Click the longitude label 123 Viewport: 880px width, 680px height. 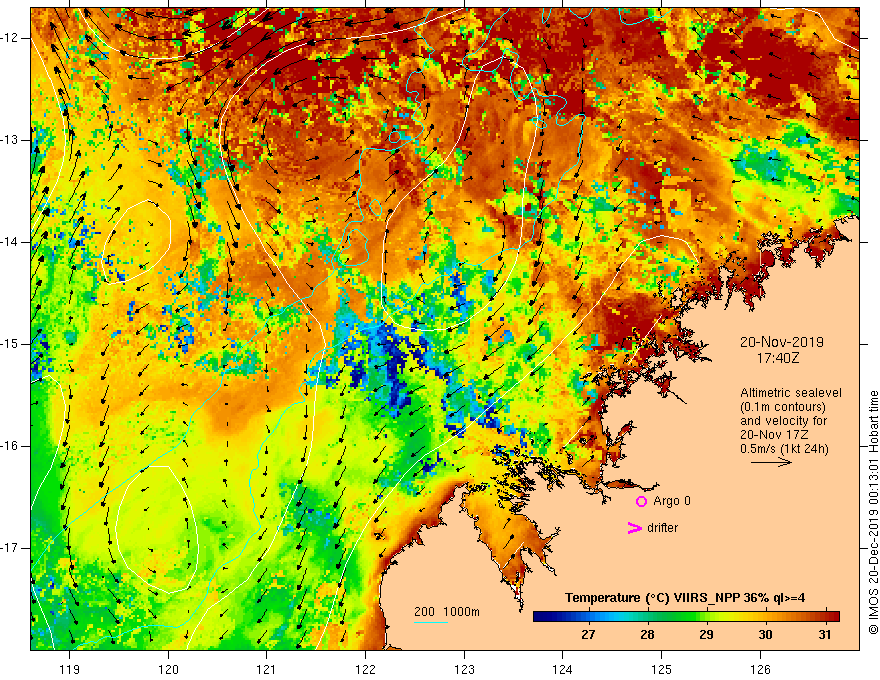point(464,669)
